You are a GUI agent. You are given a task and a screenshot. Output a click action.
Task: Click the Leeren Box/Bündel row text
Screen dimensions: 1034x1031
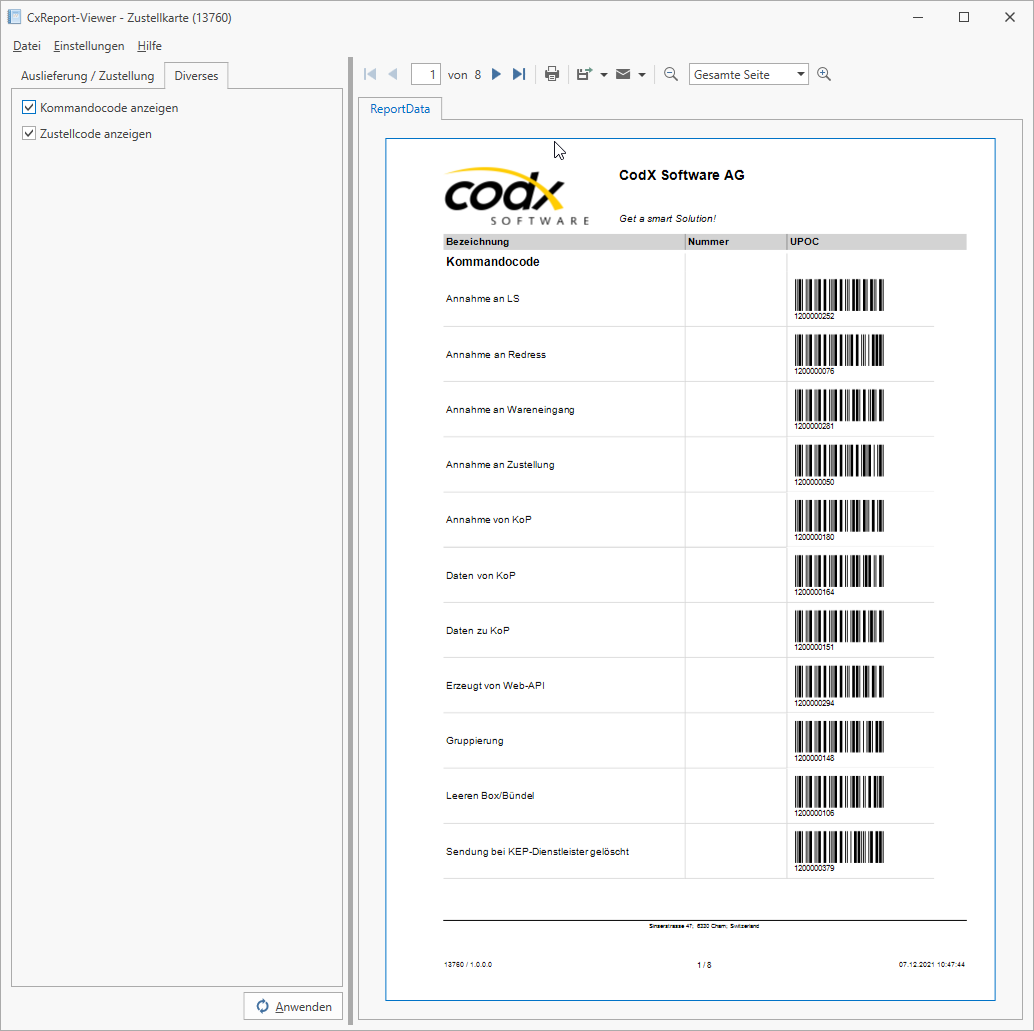490,796
